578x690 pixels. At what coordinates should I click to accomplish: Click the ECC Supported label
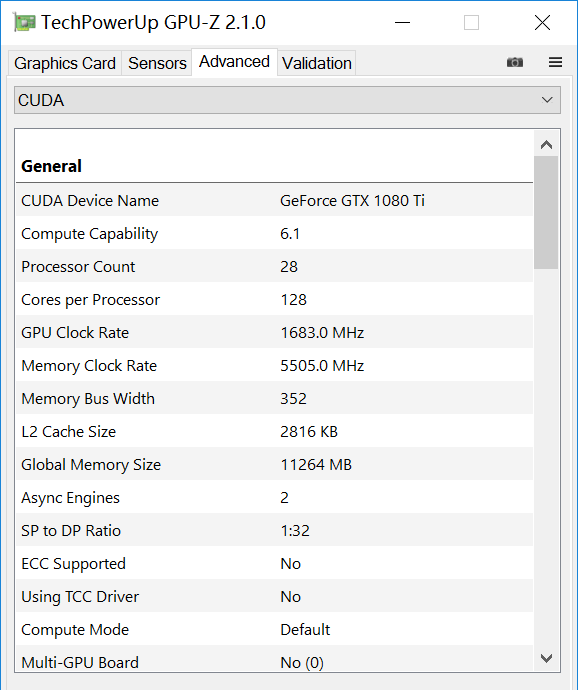click(74, 564)
